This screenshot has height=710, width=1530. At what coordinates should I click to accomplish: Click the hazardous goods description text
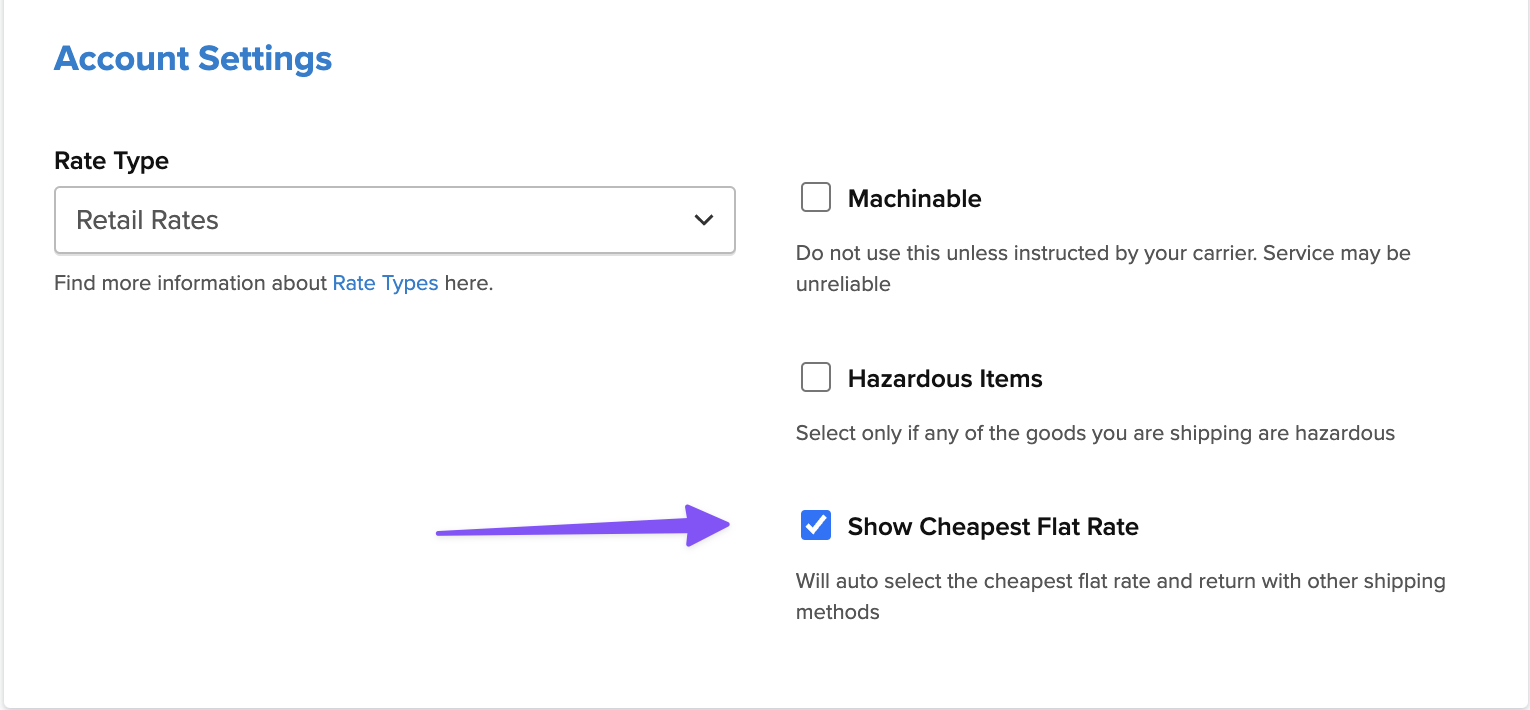pyautogui.click(x=1095, y=433)
